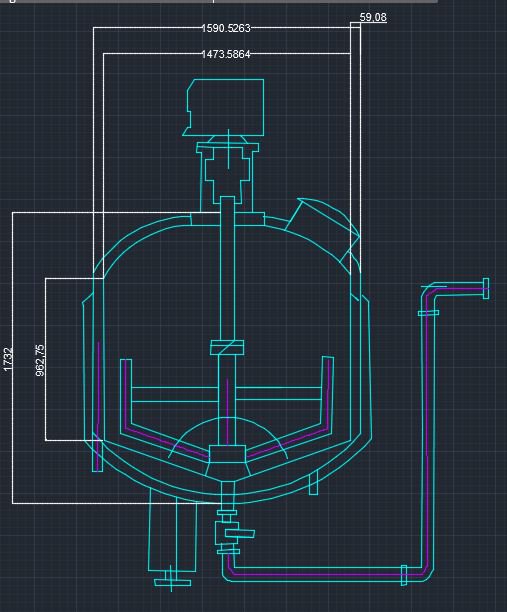Select the discharge valve below the vessel
Image resolution: width=507 pixels, height=612 pixels.
click(233, 533)
